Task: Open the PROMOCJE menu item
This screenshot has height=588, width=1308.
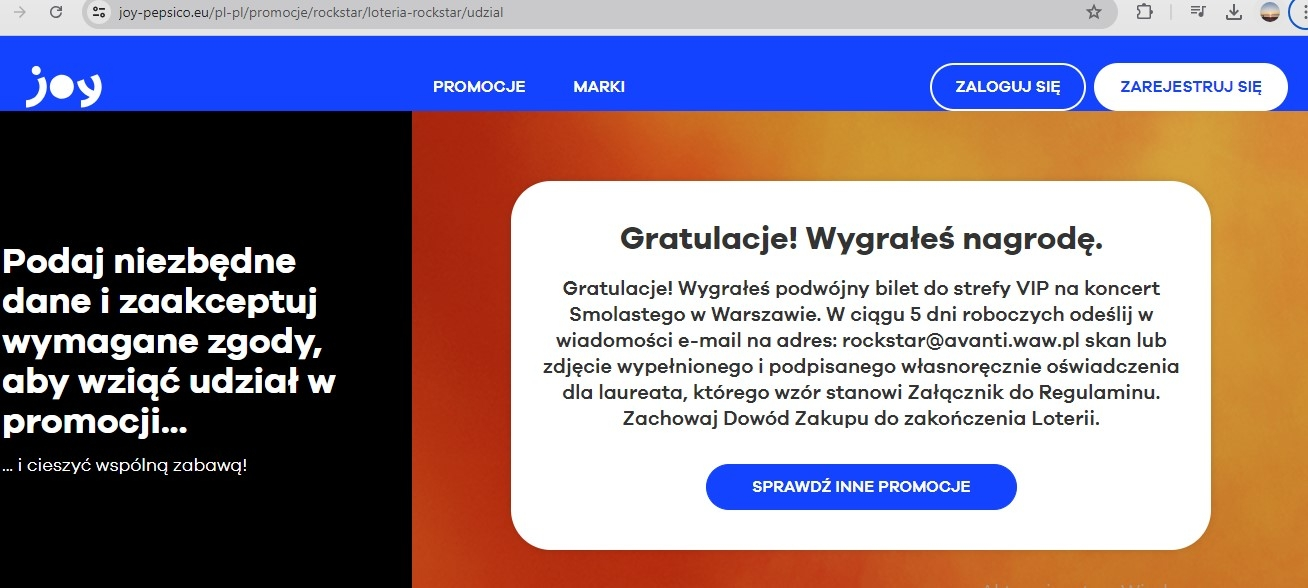Action: (x=479, y=87)
